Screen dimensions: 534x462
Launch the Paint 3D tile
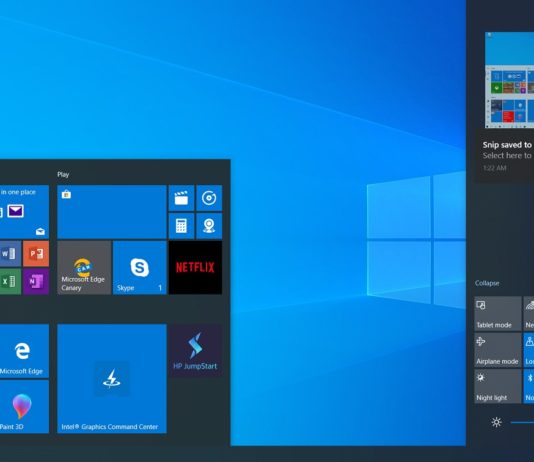[x=24, y=407]
